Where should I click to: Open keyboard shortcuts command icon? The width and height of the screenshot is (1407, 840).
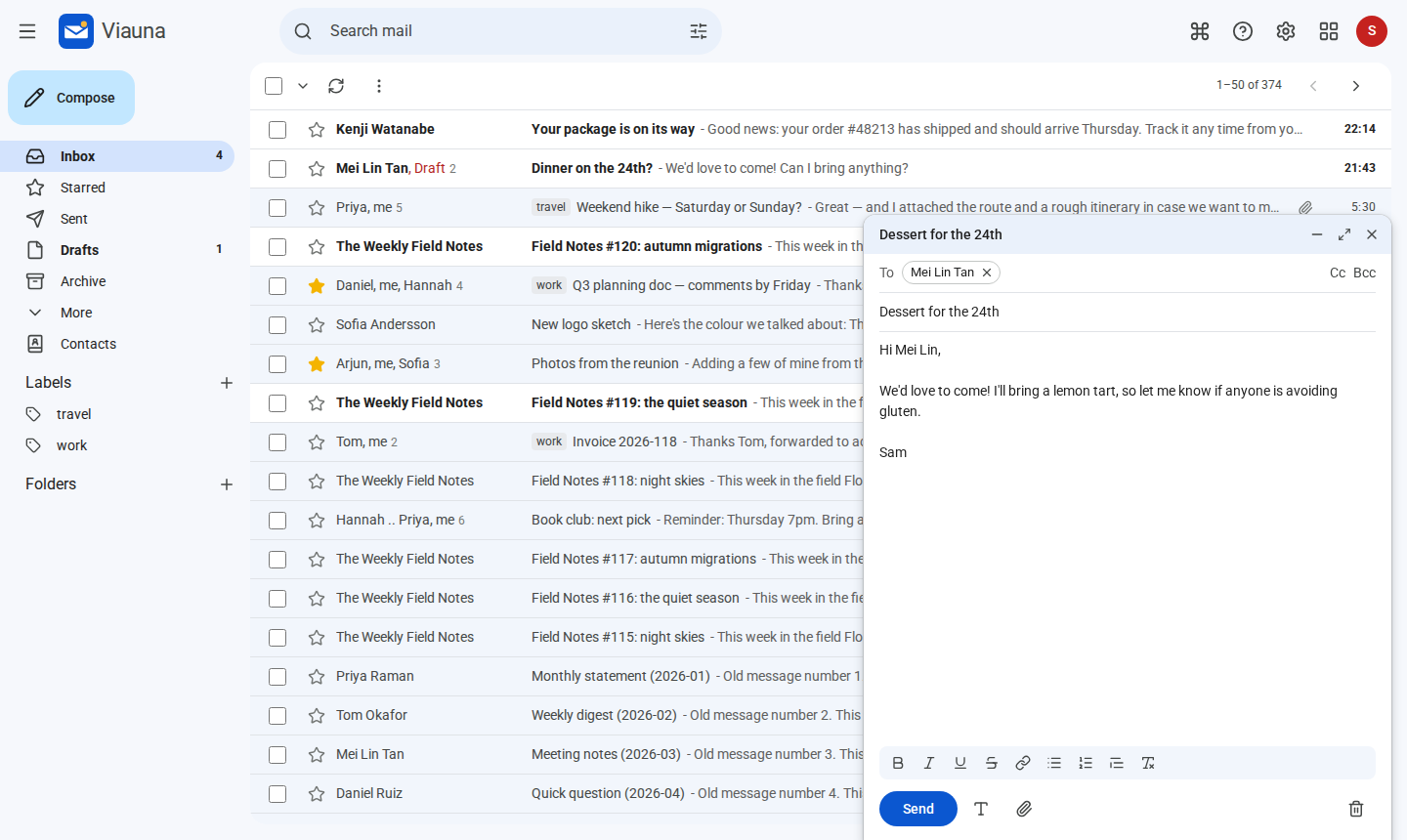point(1200,31)
